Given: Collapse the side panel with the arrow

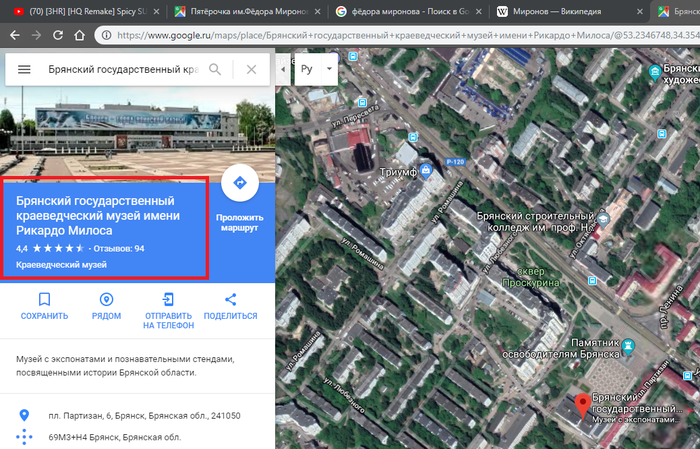Looking at the screenshot, I should [x=282, y=72].
